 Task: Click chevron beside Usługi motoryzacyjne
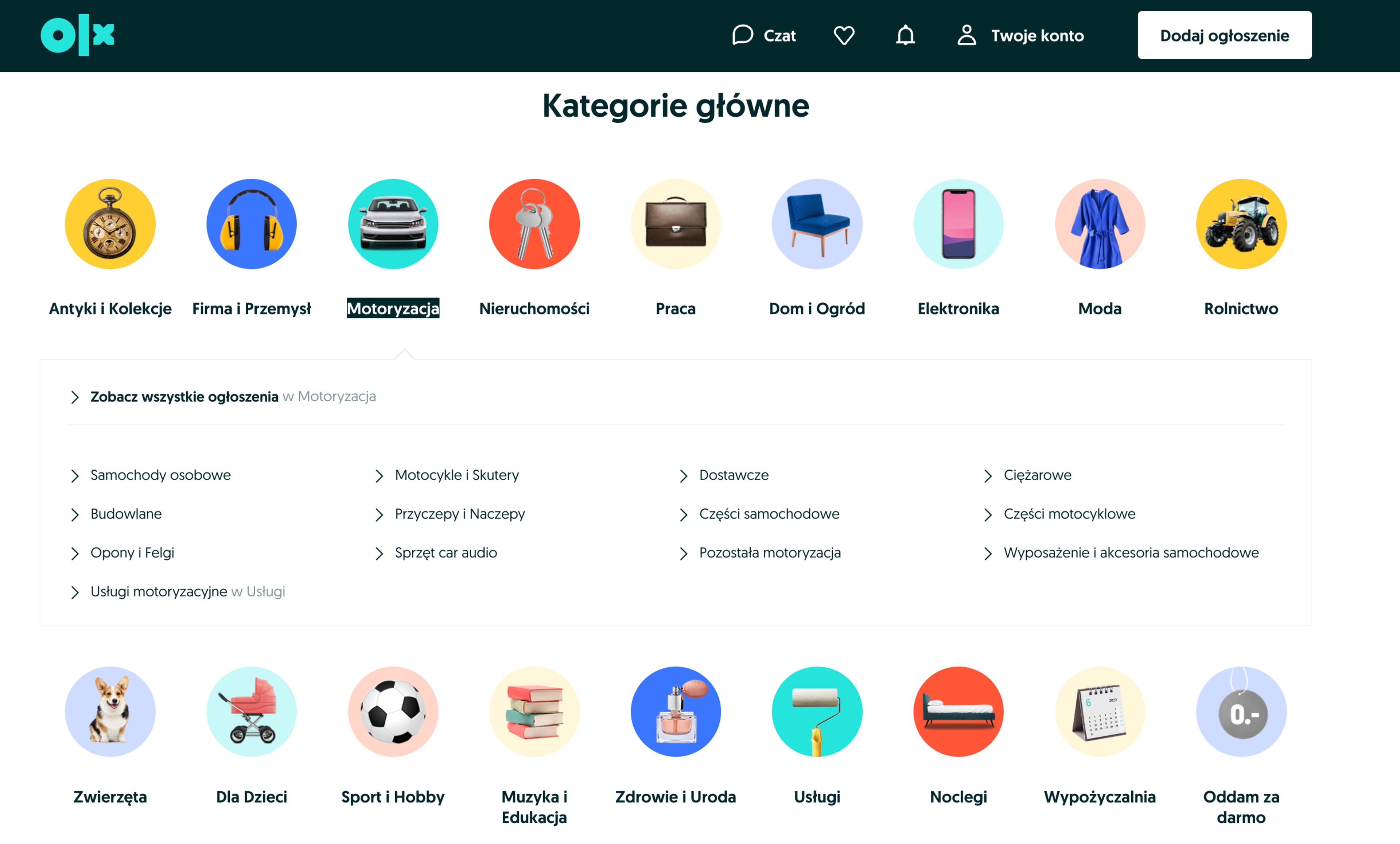(74, 593)
